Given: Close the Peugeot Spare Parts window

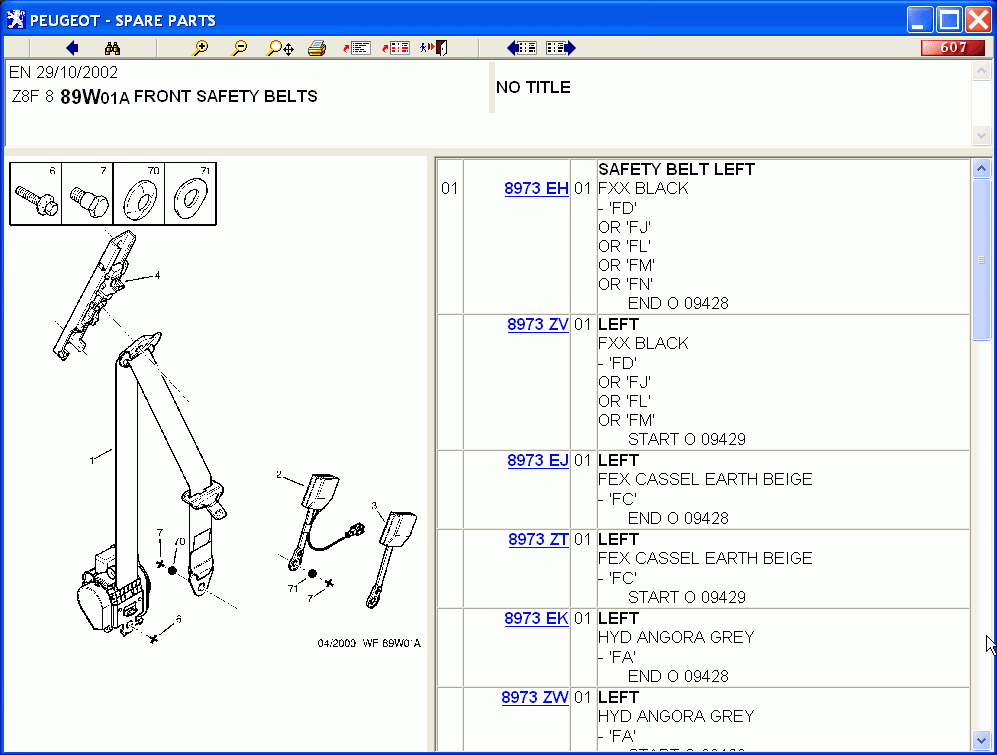Looking at the screenshot, I should [x=979, y=20].
